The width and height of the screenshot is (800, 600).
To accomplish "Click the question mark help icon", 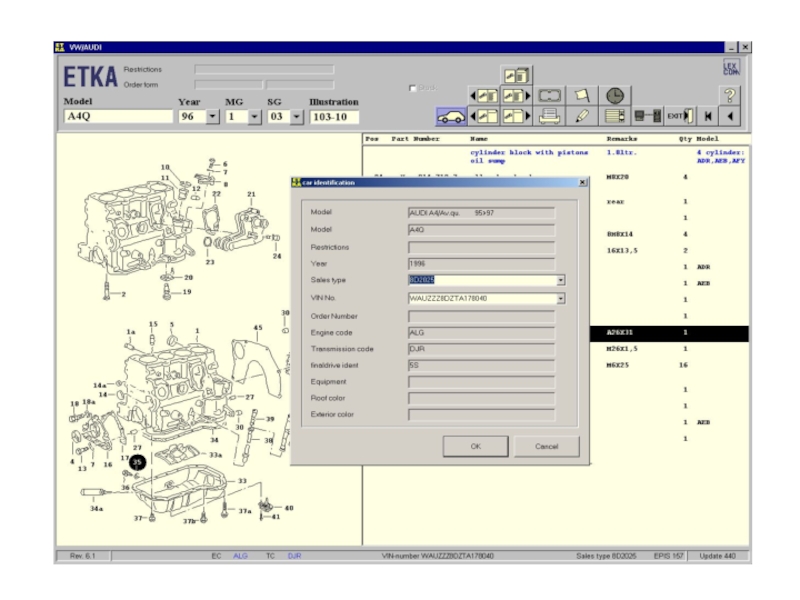I will (x=730, y=95).
